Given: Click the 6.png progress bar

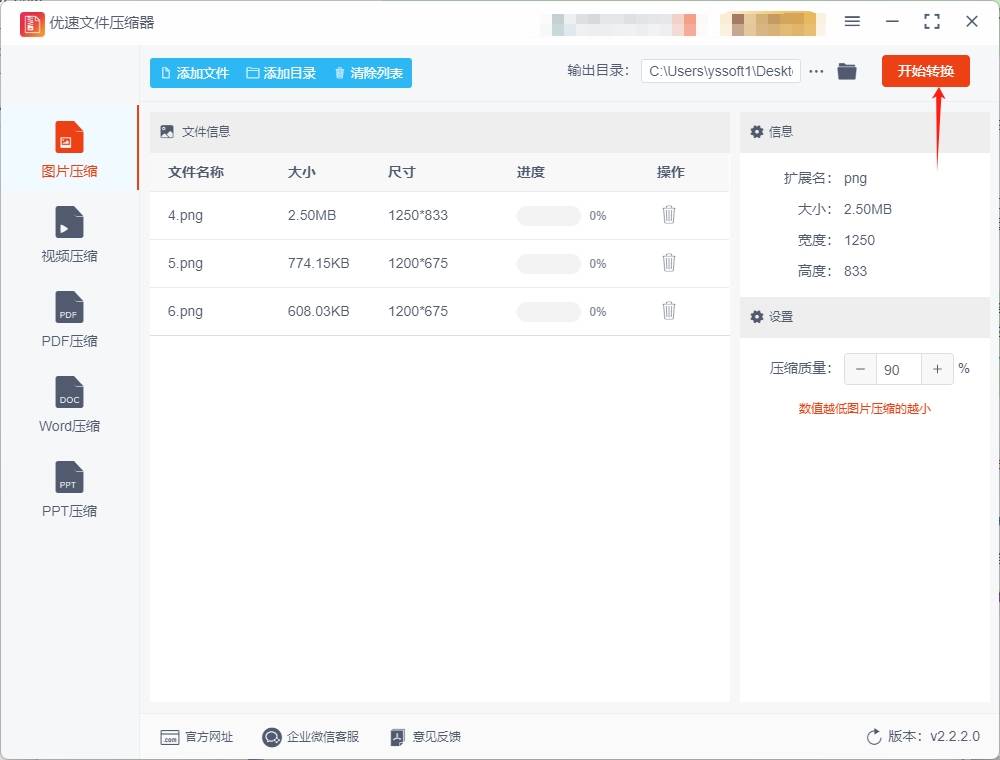Looking at the screenshot, I should coord(548,311).
